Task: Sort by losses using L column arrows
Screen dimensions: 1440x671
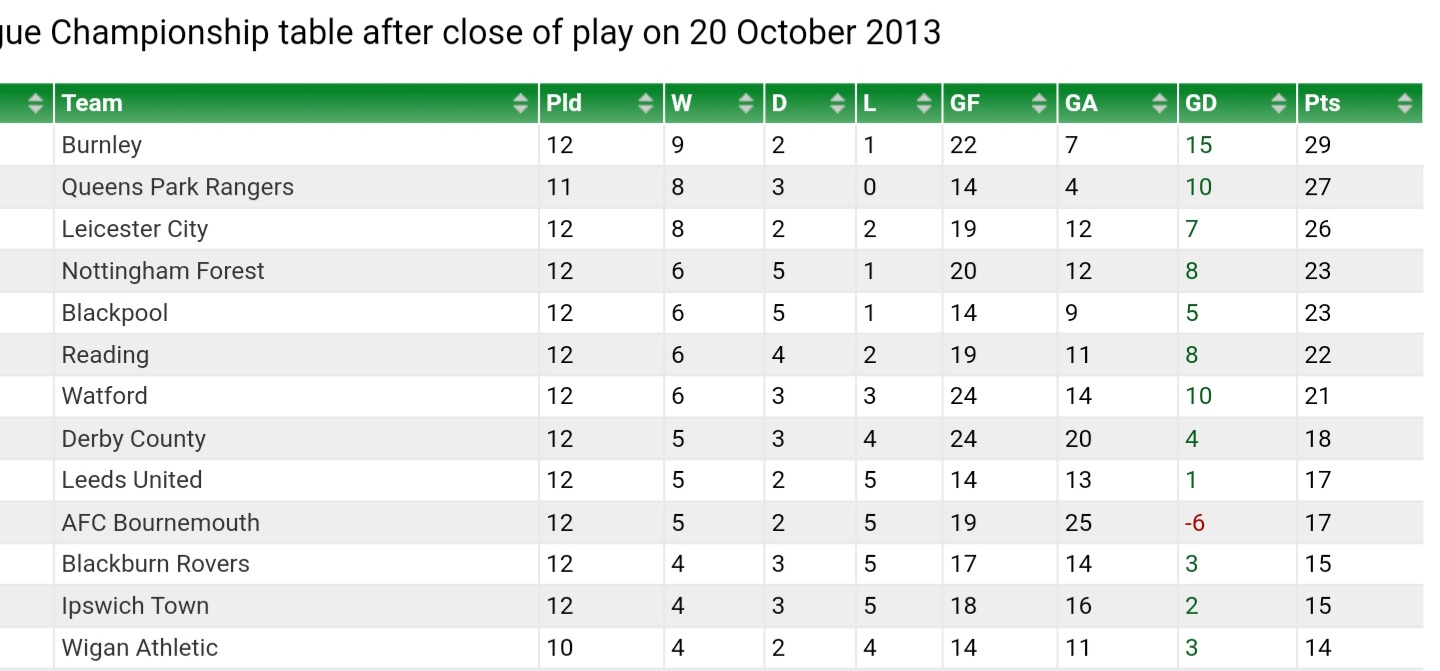Action: [923, 103]
